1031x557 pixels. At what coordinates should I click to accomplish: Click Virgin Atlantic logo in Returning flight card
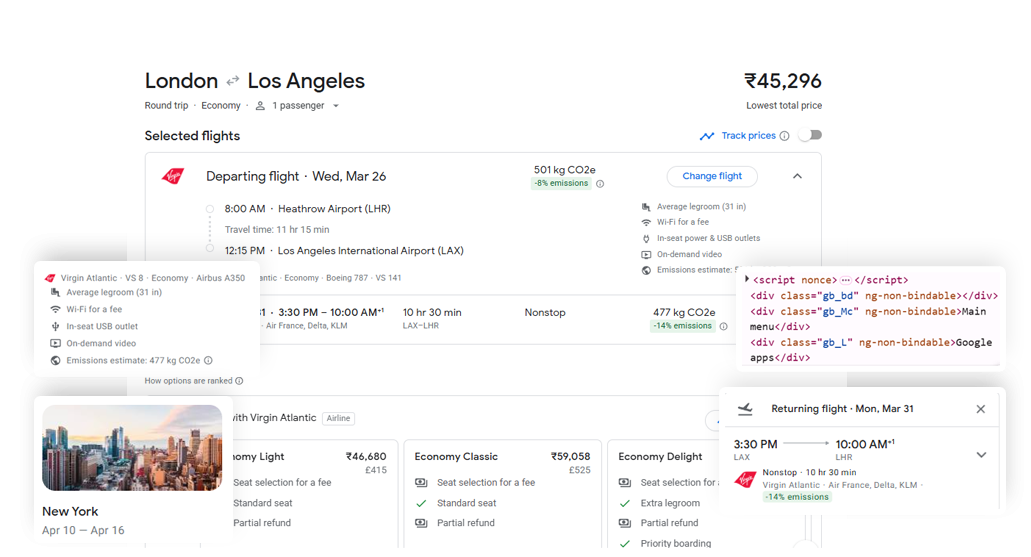click(745, 480)
